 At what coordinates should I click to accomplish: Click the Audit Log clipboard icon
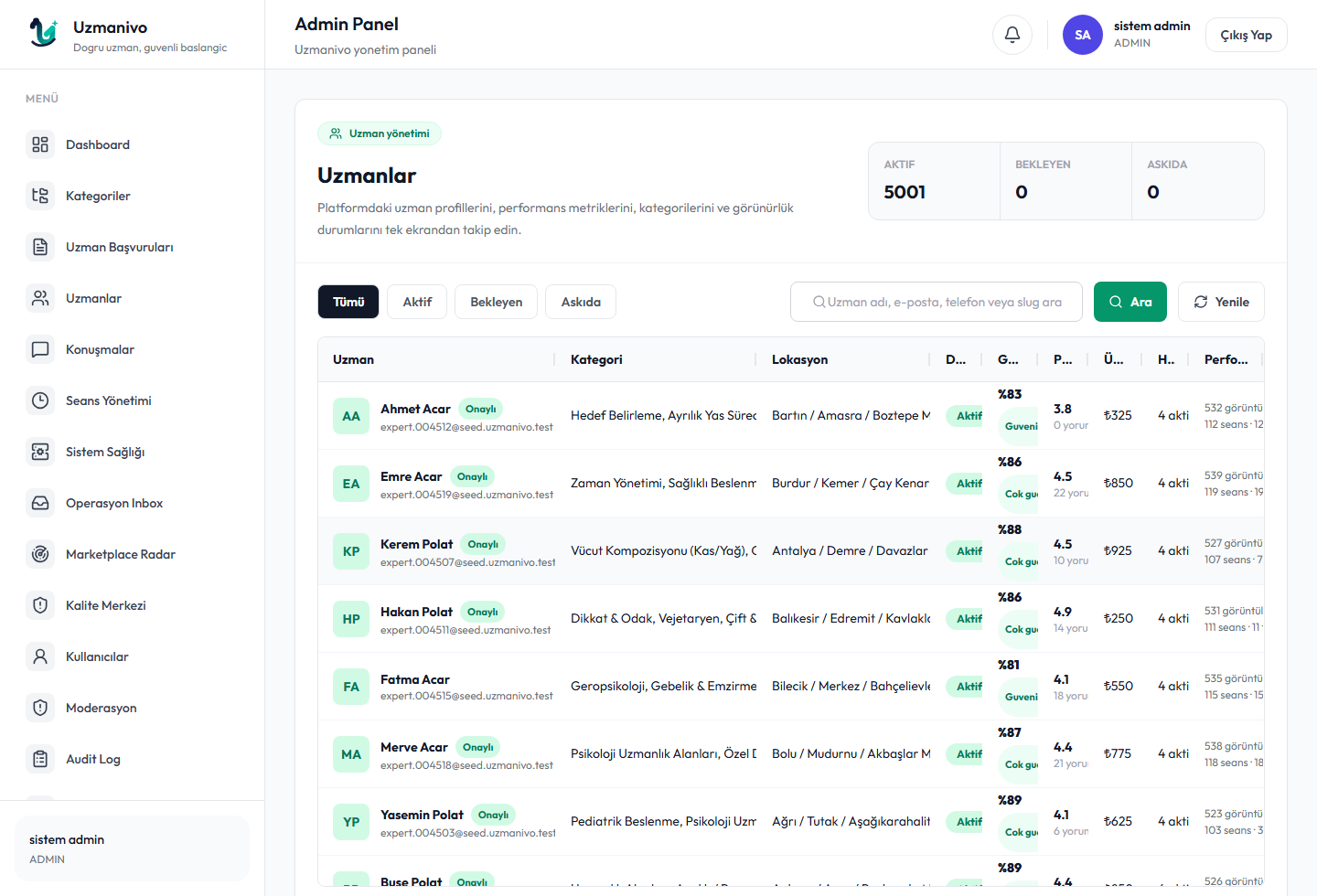pyautogui.click(x=40, y=759)
